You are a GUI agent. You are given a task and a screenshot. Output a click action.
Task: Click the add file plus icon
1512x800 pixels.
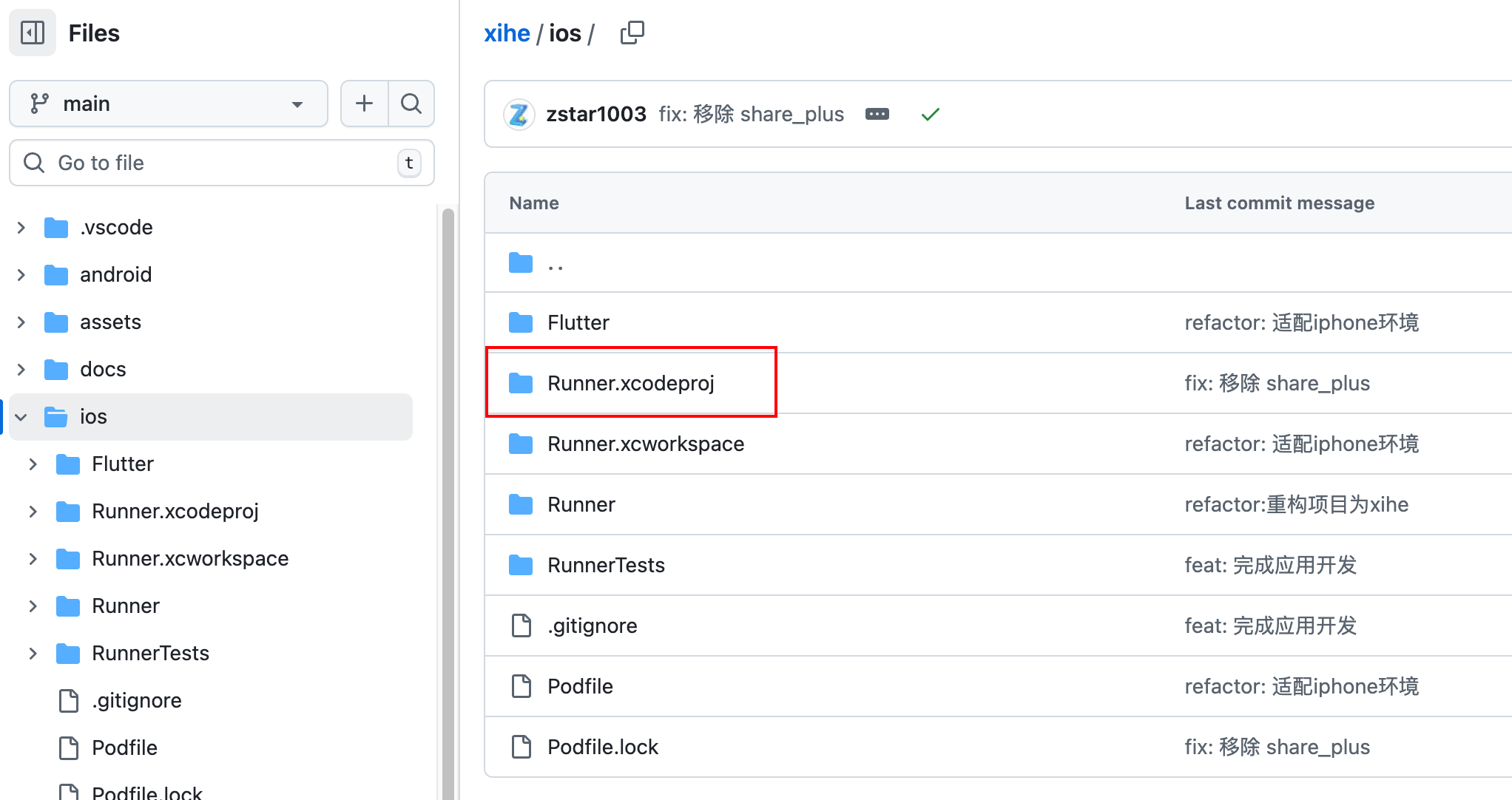(364, 104)
